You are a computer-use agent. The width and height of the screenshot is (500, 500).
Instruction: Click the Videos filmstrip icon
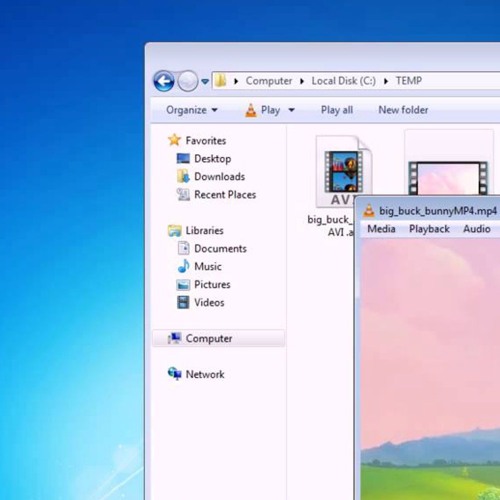tap(183, 302)
